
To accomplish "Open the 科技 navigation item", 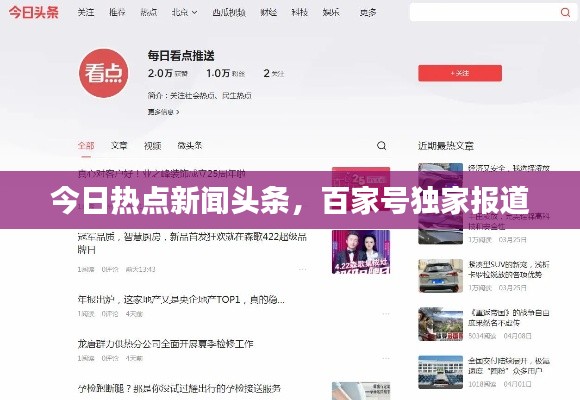I will [300, 12].
